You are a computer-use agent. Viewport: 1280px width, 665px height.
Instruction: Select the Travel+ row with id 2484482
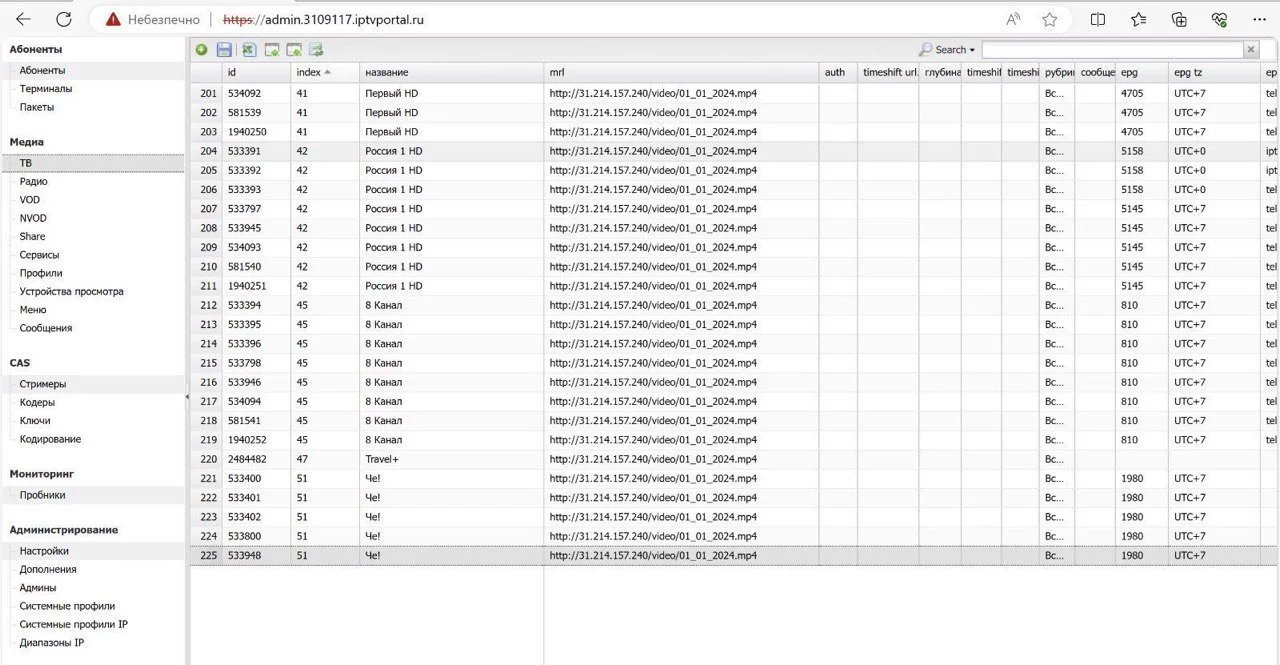pos(382,459)
